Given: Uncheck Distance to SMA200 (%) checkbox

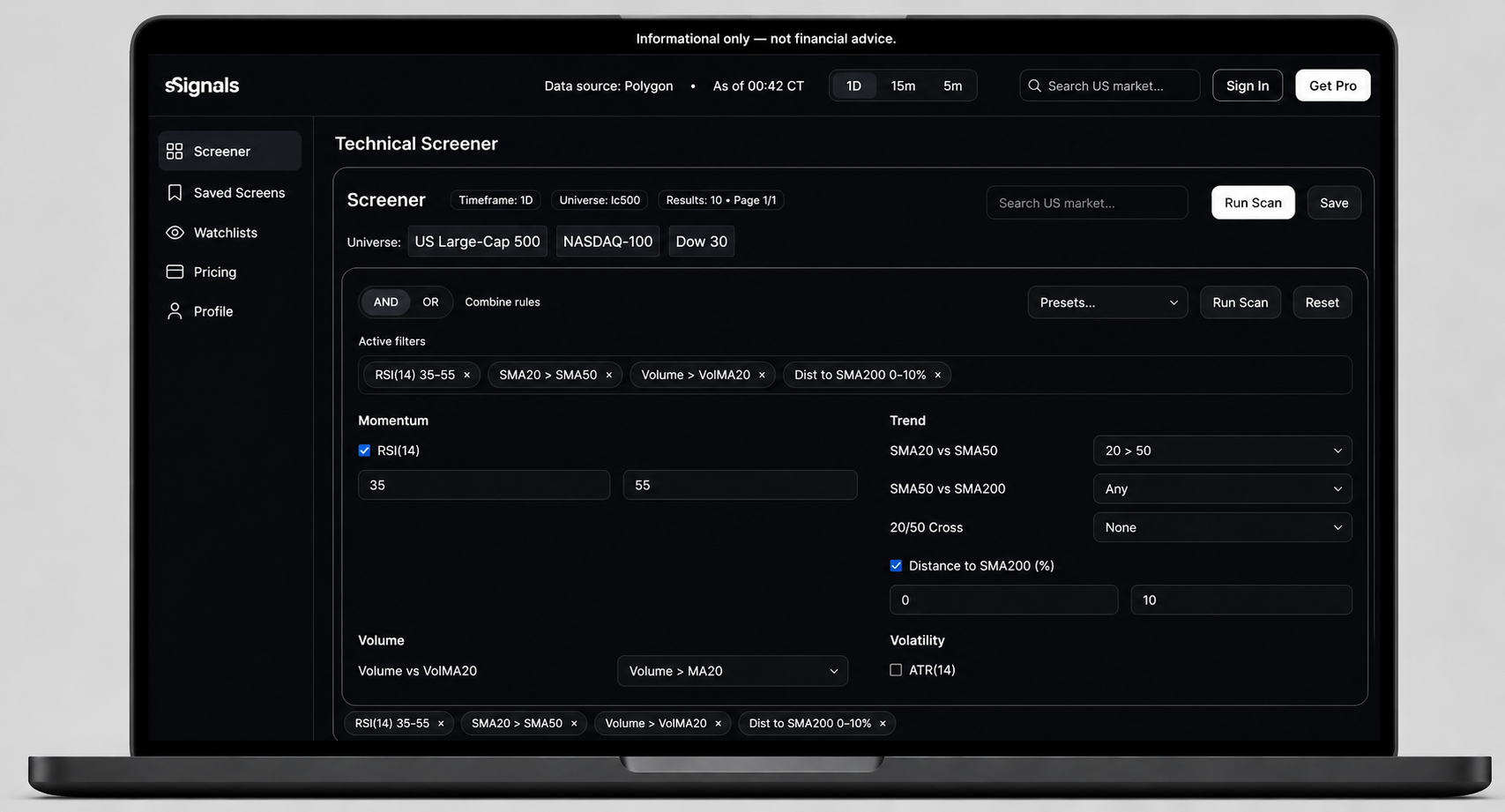Looking at the screenshot, I should (896, 566).
